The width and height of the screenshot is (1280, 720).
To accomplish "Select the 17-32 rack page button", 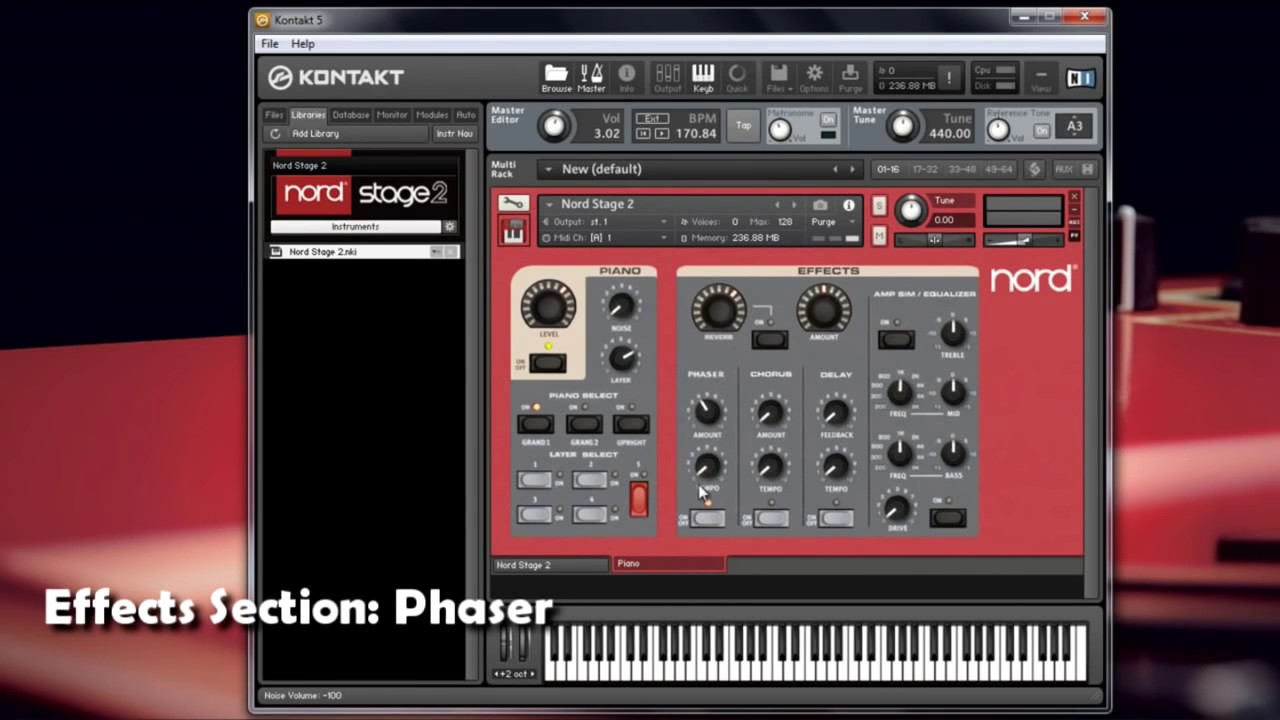I will 925,169.
